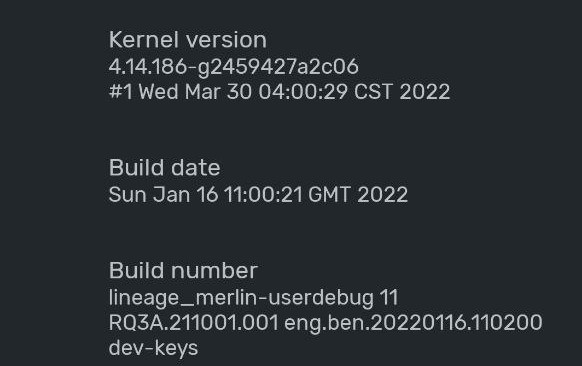The height and width of the screenshot is (366, 582).
Task: Open the Build date entry
Action: click(258, 181)
